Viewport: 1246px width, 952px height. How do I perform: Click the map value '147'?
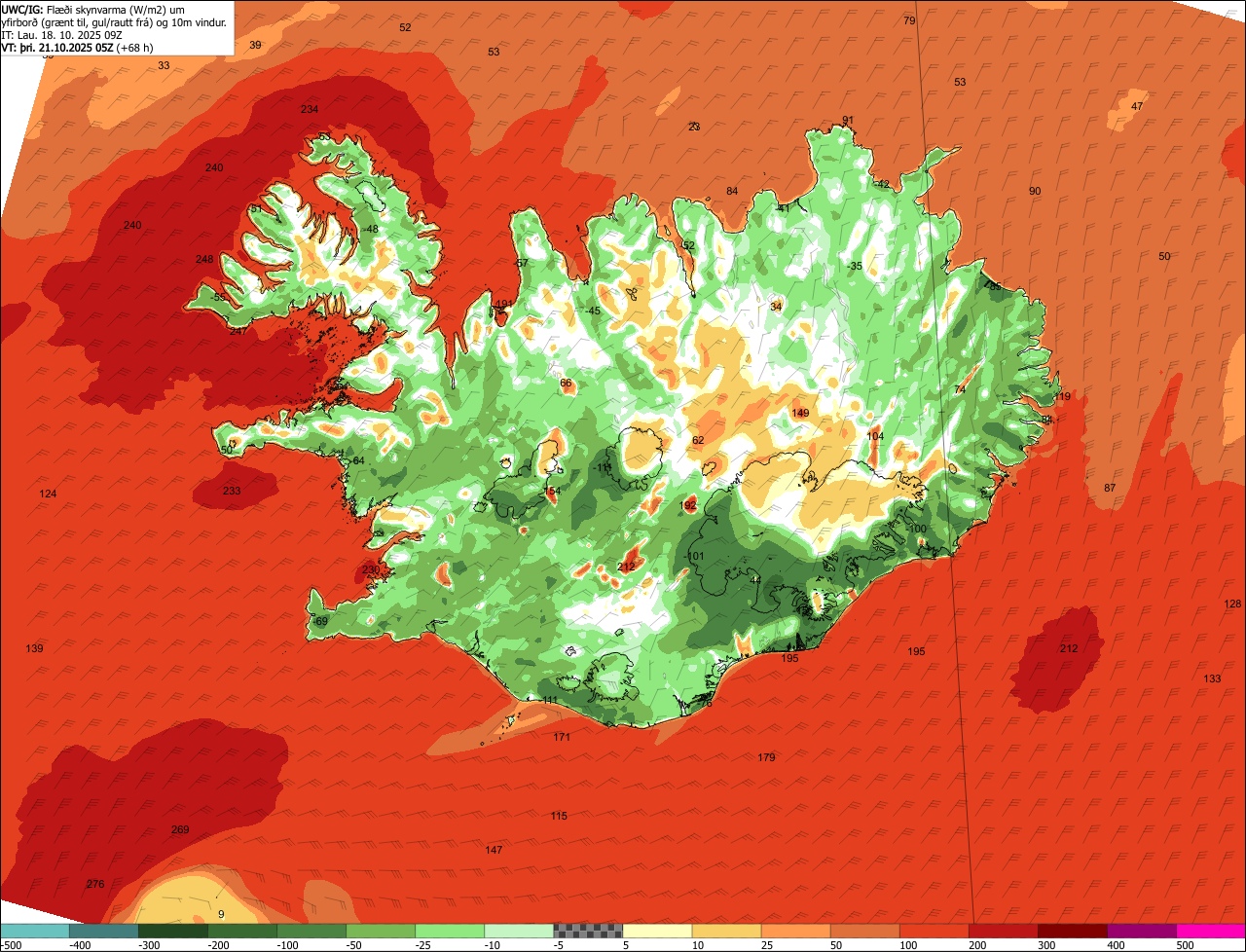tap(494, 850)
